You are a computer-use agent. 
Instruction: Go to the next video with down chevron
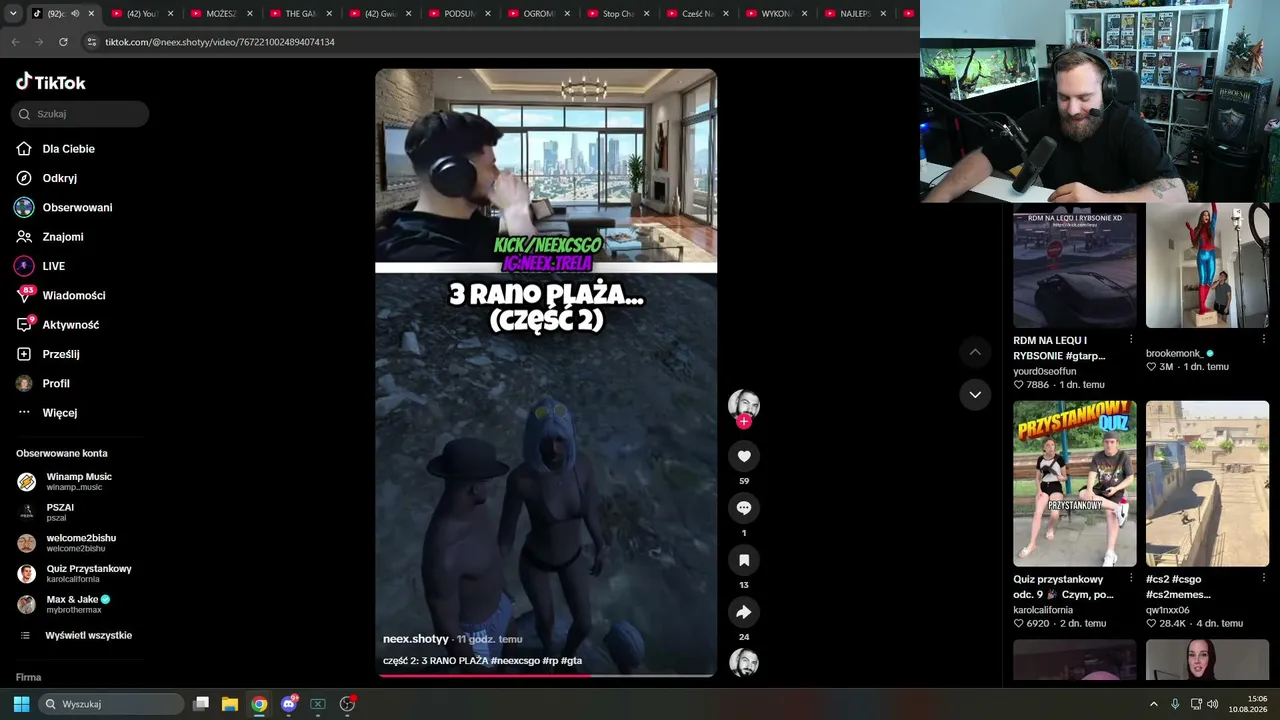(x=975, y=395)
